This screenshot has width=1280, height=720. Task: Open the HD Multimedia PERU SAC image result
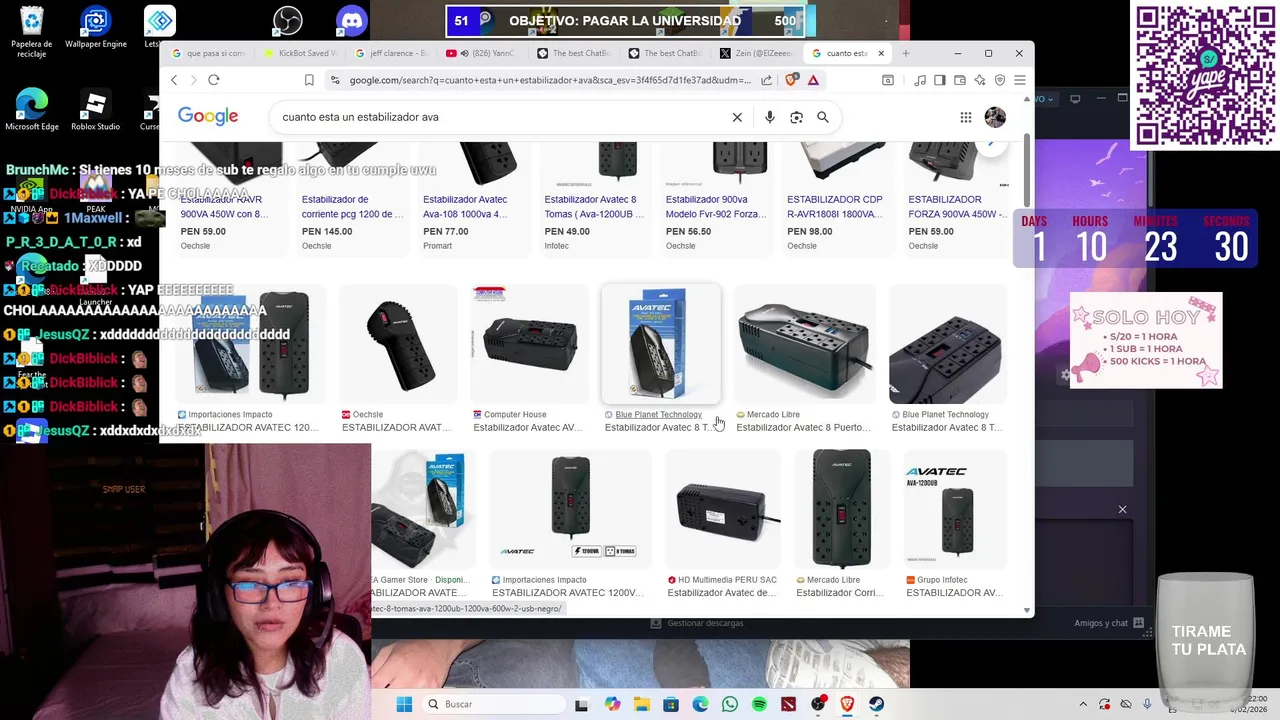click(724, 508)
